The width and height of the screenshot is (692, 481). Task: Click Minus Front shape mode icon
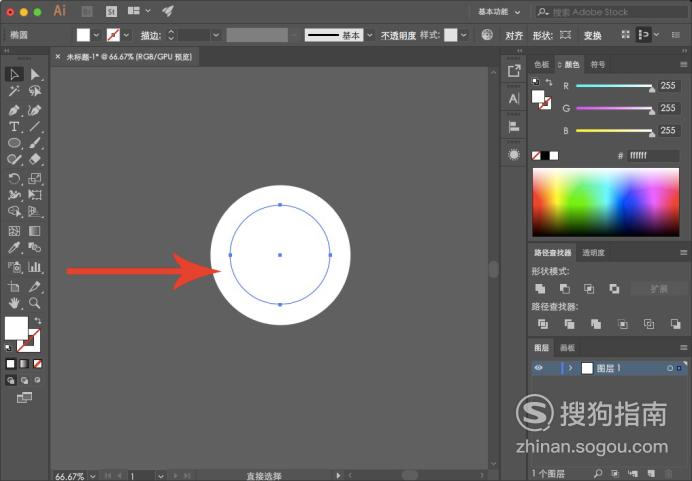point(564,289)
